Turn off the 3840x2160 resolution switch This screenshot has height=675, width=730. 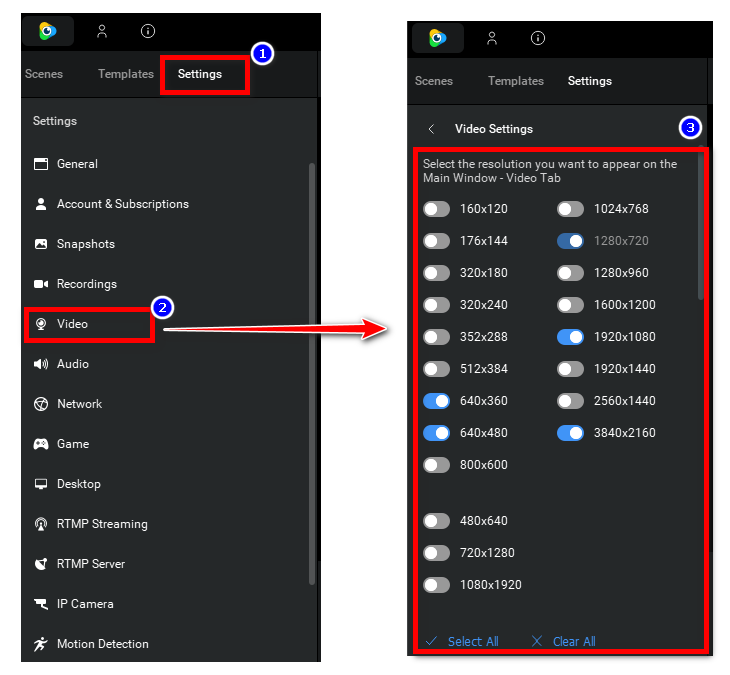[x=570, y=433]
